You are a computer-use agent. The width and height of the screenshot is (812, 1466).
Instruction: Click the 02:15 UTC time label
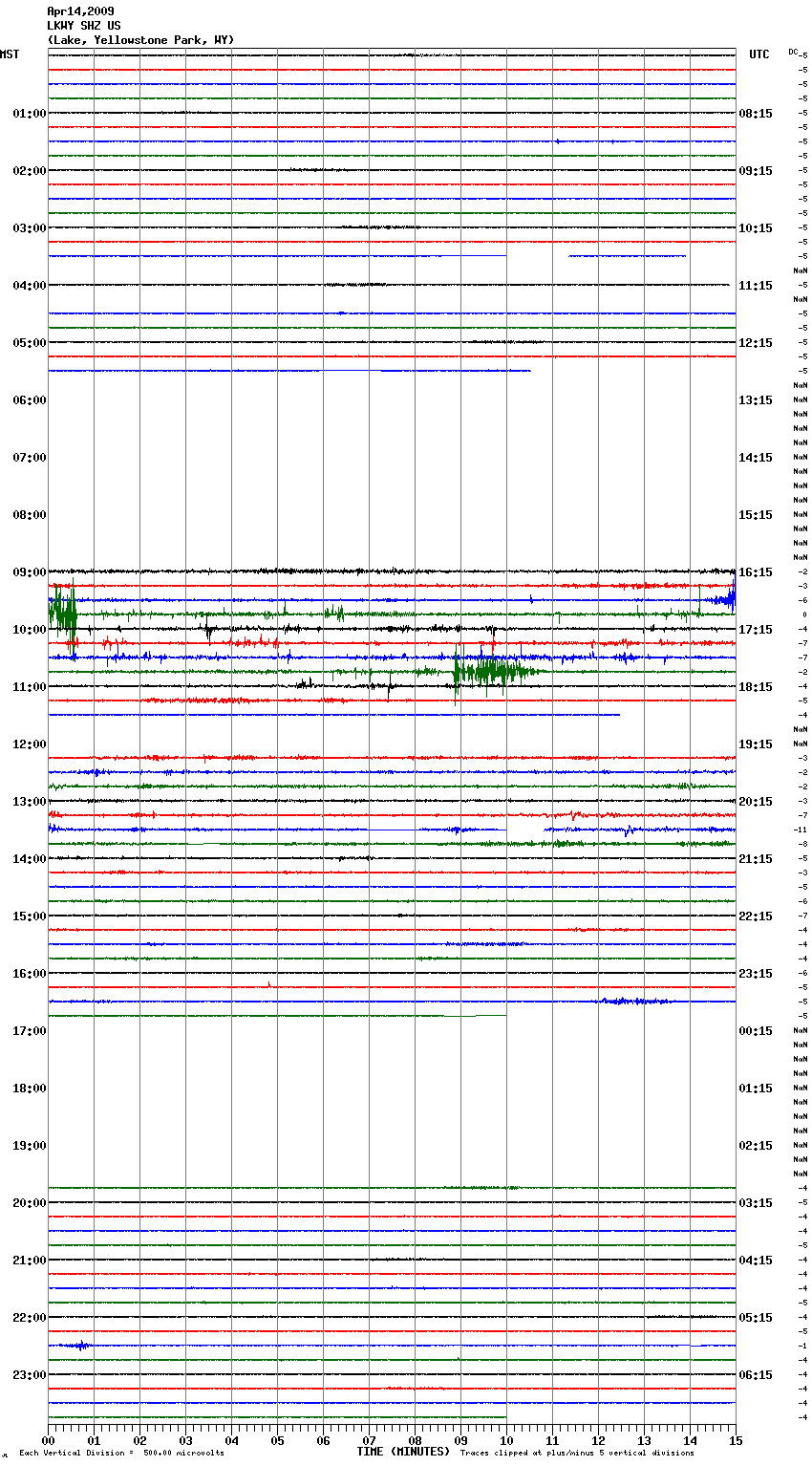pyautogui.click(x=756, y=1146)
